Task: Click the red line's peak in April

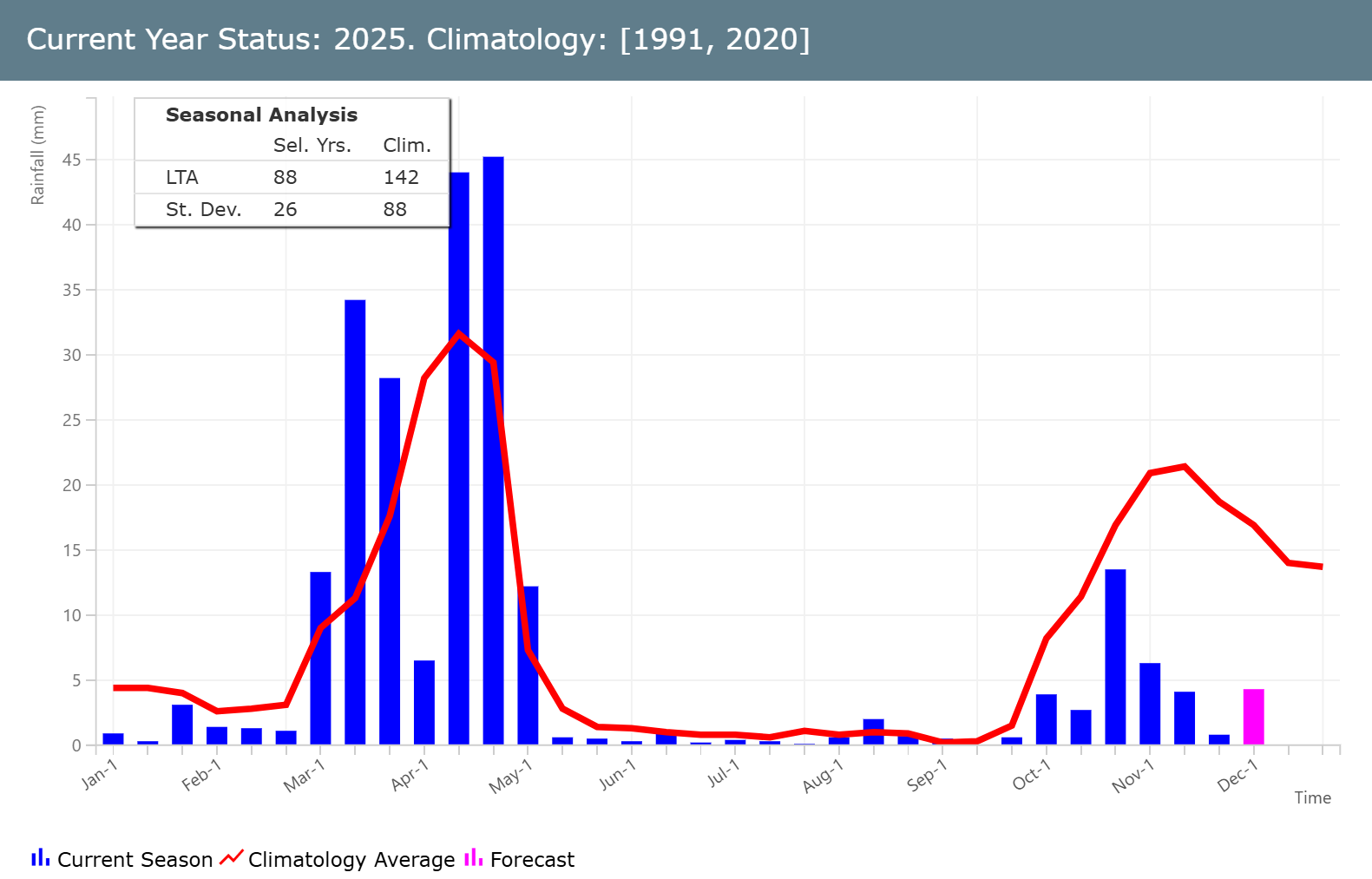Action: [458, 333]
